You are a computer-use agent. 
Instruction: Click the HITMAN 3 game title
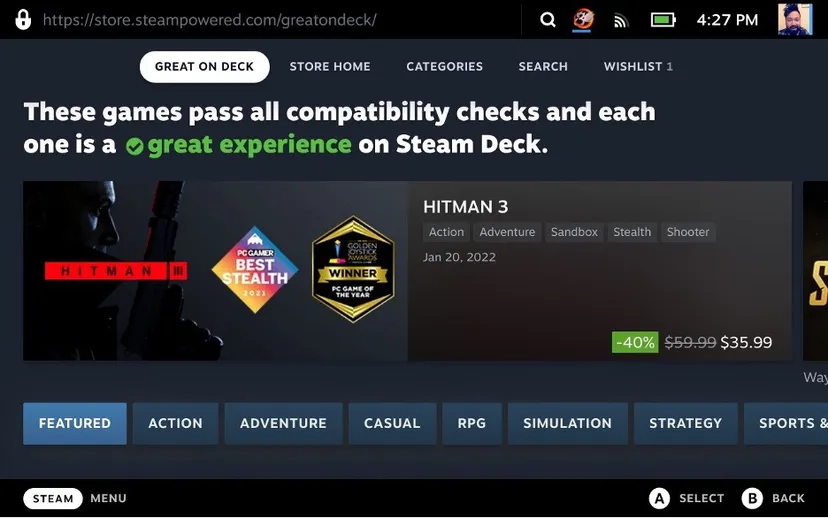tap(465, 207)
